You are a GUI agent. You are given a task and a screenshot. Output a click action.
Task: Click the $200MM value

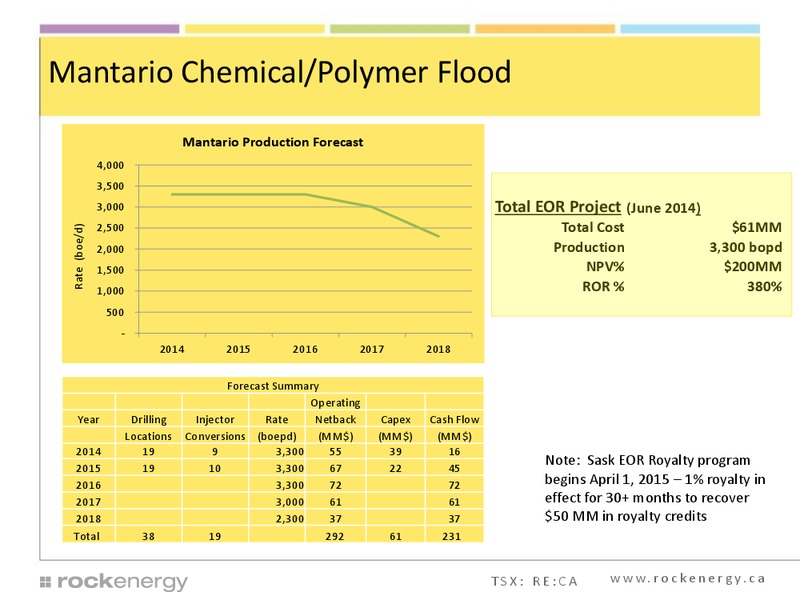(753, 267)
